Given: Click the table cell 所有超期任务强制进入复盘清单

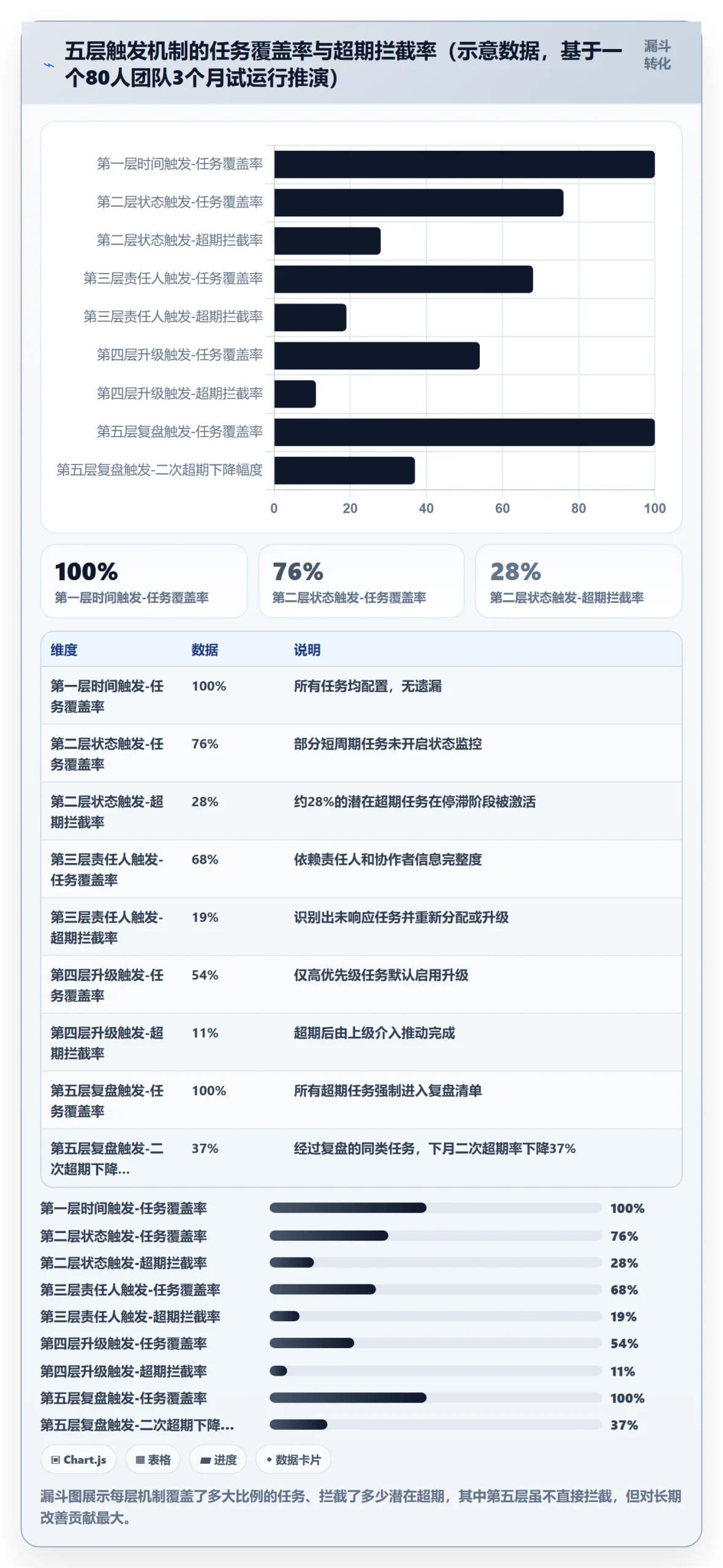Looking at the screenshot, I should 388,1090.
